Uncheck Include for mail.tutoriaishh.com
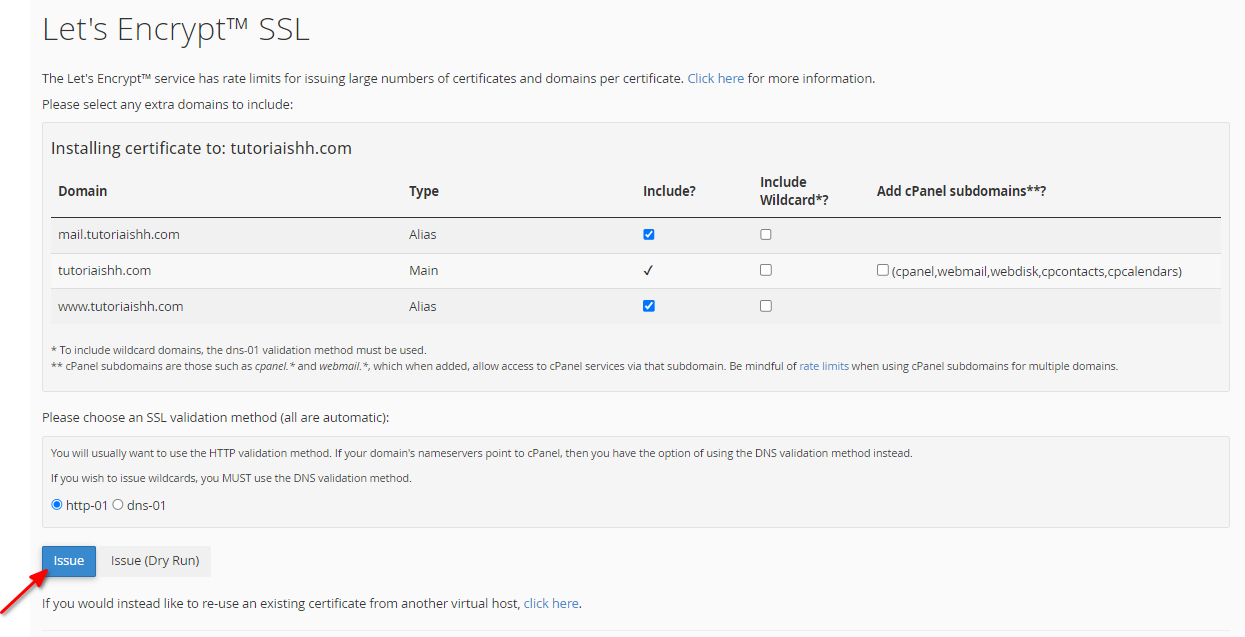The image size is (1245, 637). point(649,234)
